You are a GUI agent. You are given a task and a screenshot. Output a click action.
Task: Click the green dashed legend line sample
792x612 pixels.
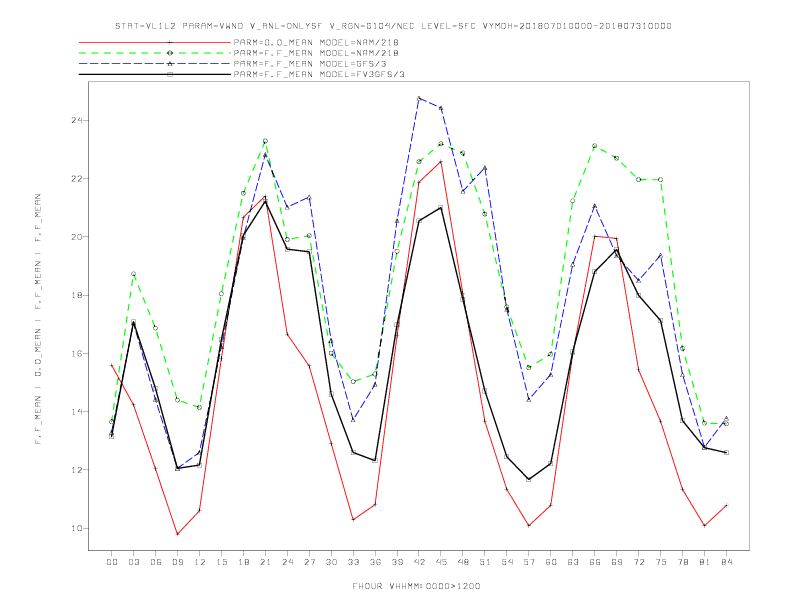(x=155, y=53)
